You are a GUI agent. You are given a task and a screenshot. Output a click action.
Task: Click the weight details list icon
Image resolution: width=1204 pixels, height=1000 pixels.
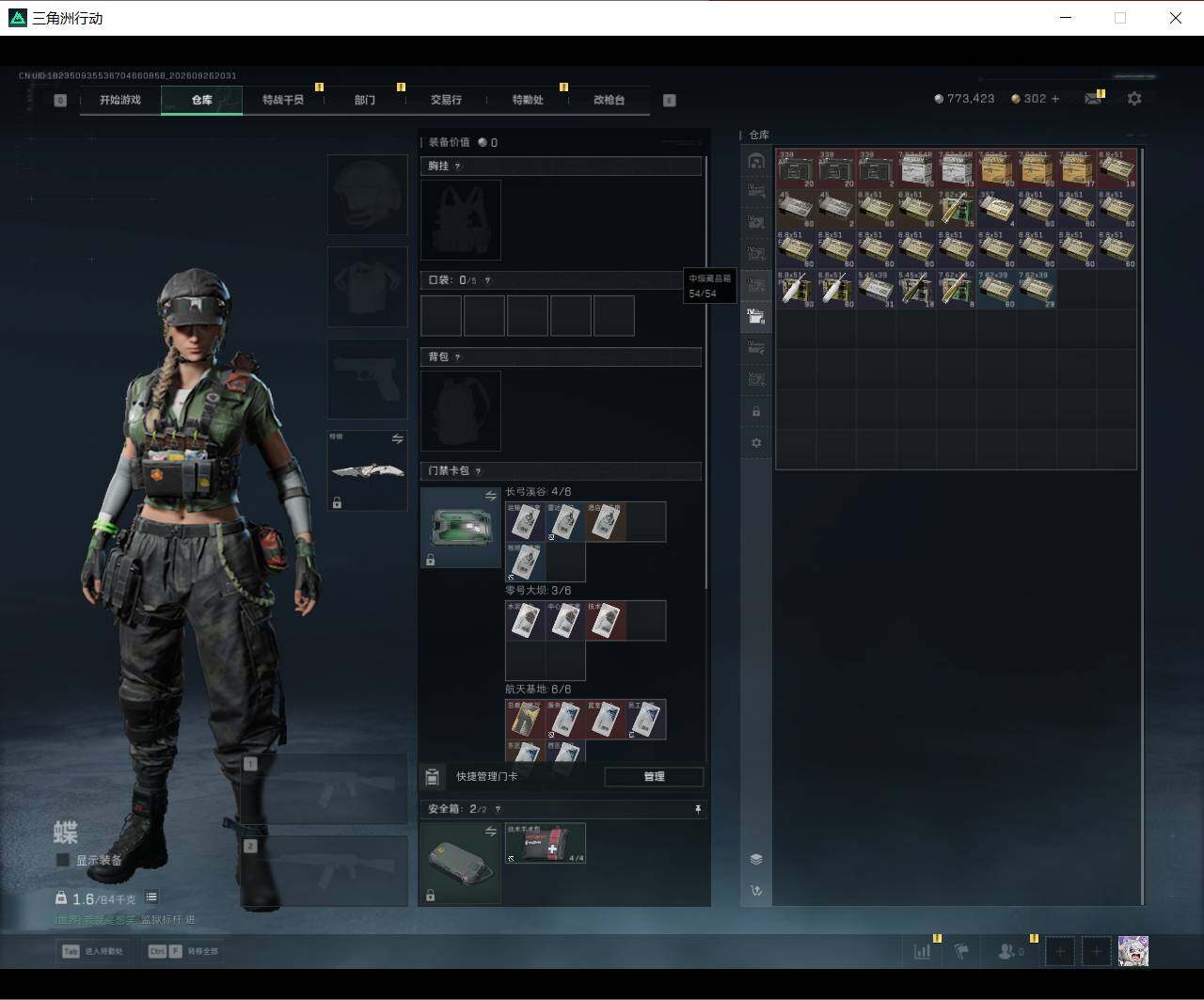click(151, 897)
